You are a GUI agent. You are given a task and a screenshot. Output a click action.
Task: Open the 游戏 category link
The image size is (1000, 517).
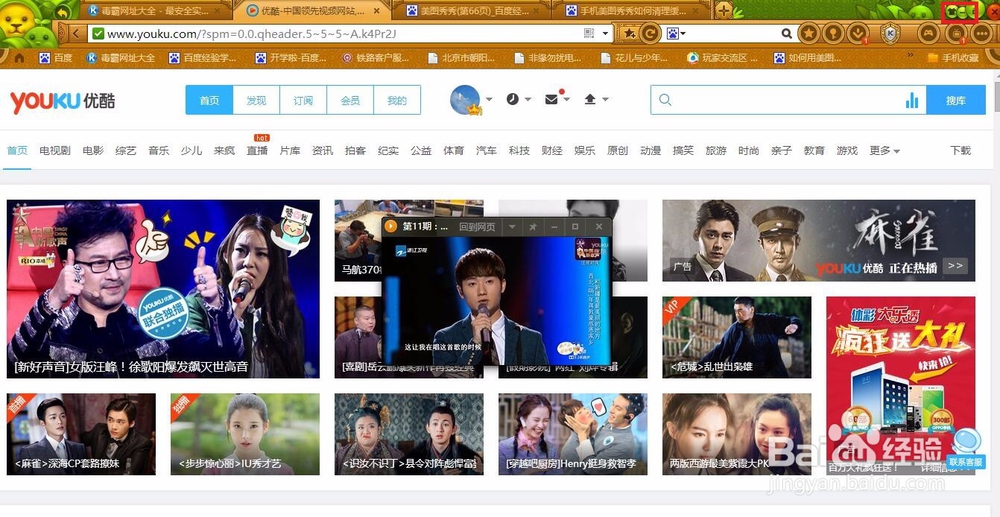click(847, 150)
